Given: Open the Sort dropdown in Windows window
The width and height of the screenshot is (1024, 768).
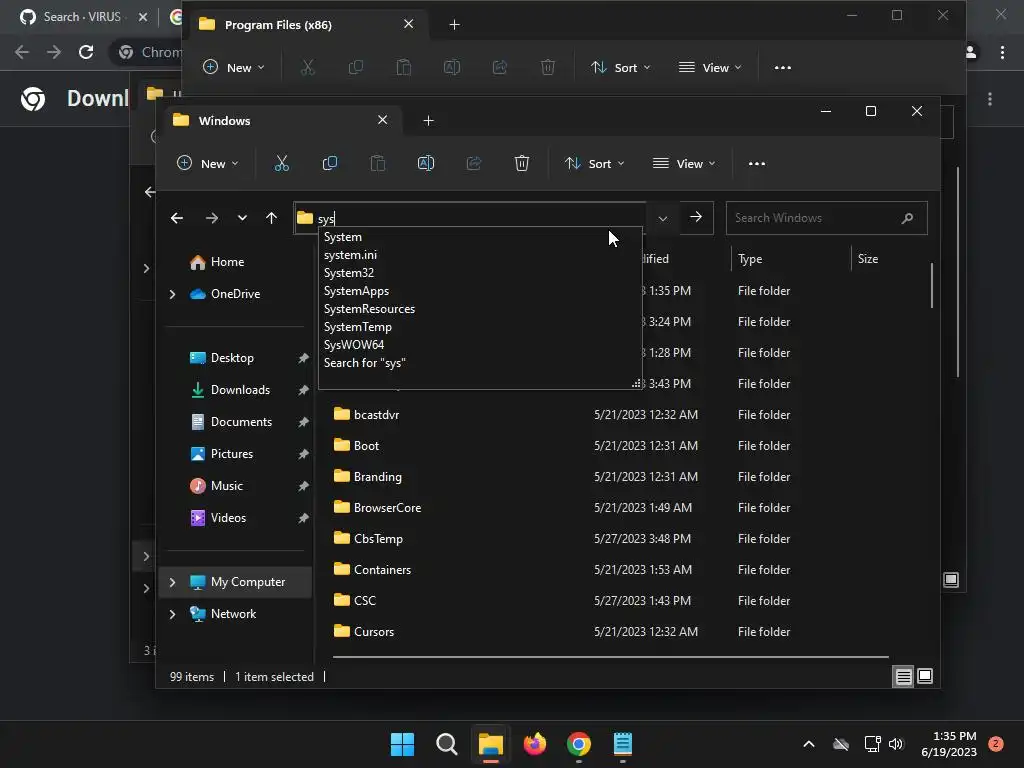Looking at the screenshot, I should point(595,163).
